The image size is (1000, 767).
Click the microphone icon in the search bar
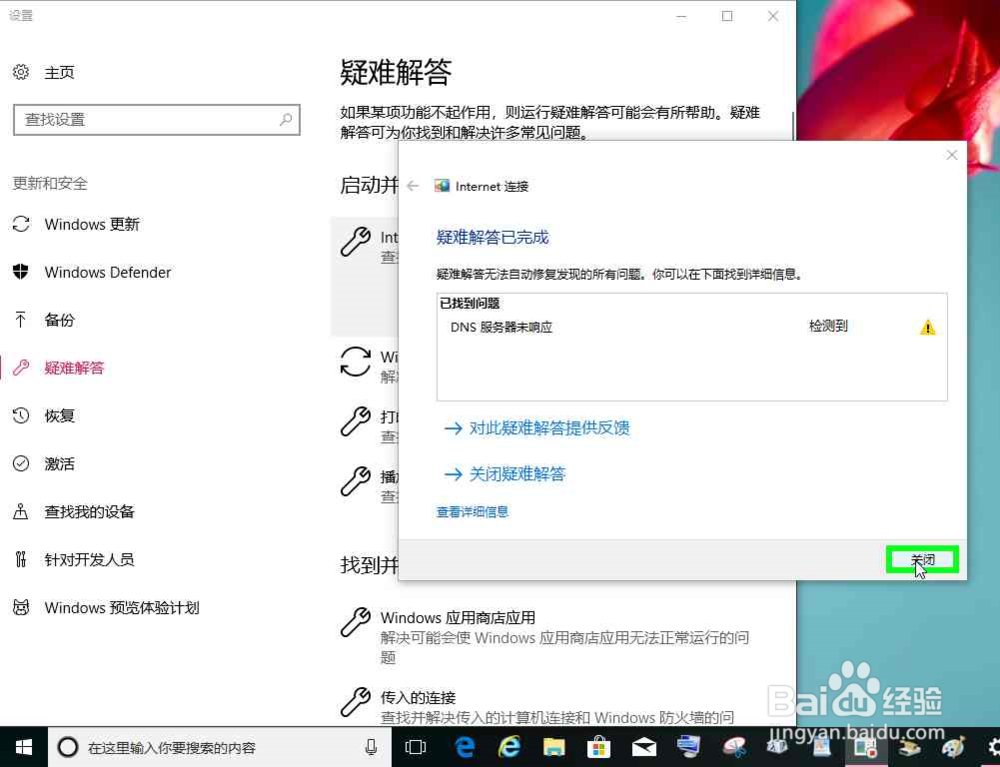(370, 745)
